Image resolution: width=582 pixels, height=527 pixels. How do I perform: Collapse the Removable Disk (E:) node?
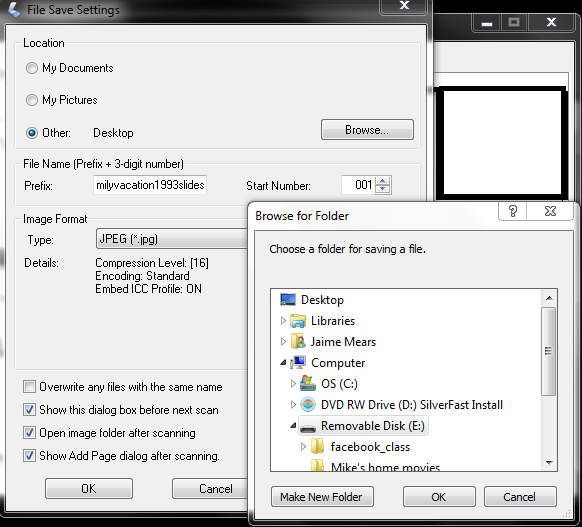[293, 426]
